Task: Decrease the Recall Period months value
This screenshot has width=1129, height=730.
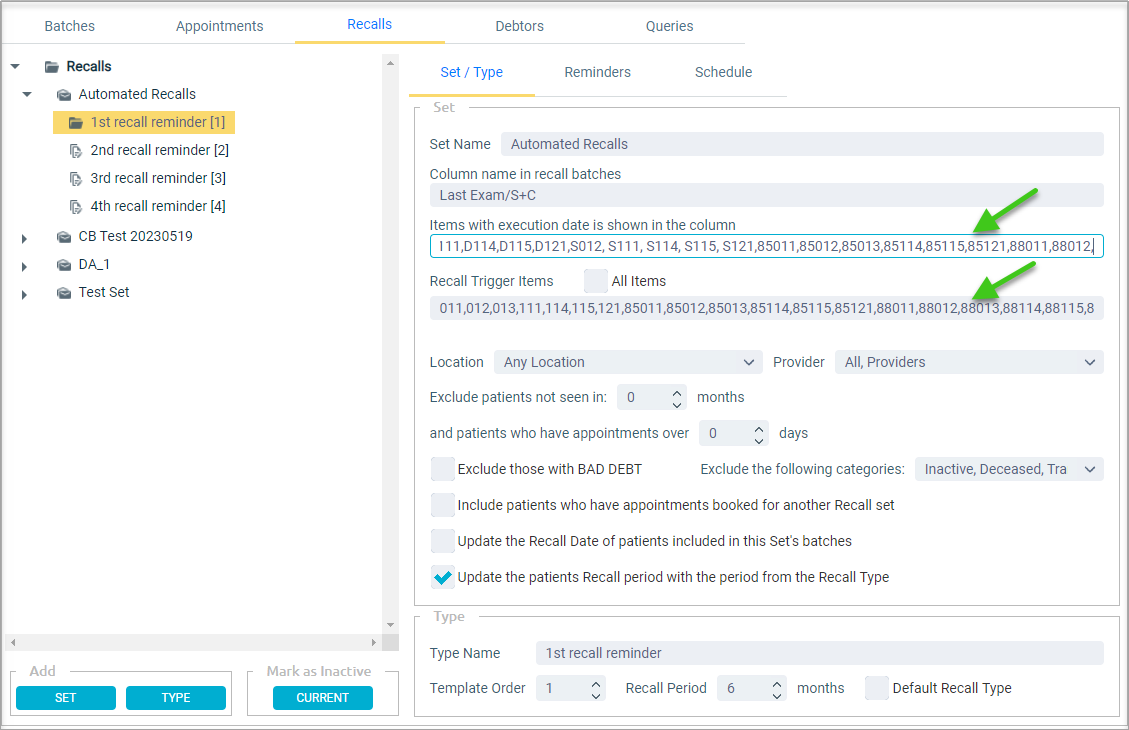Action: point(777,695)
